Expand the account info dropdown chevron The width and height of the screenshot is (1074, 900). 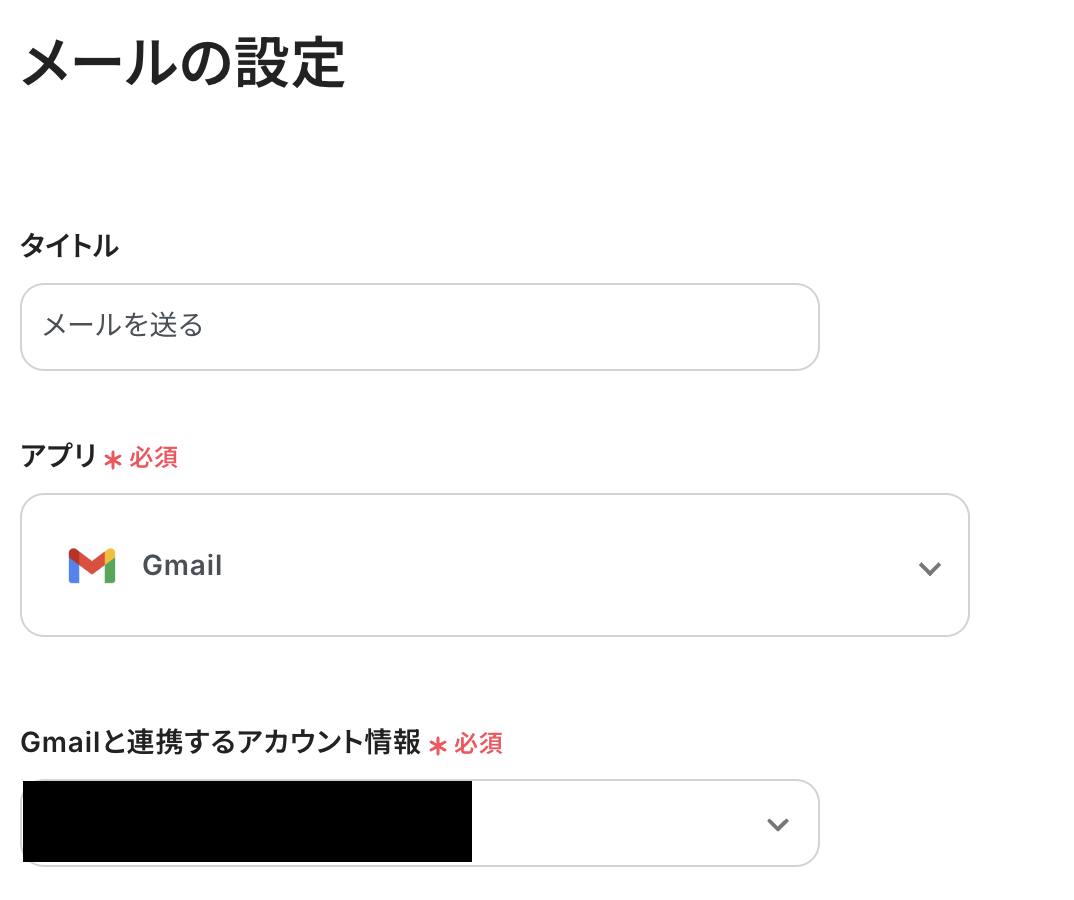777,824
